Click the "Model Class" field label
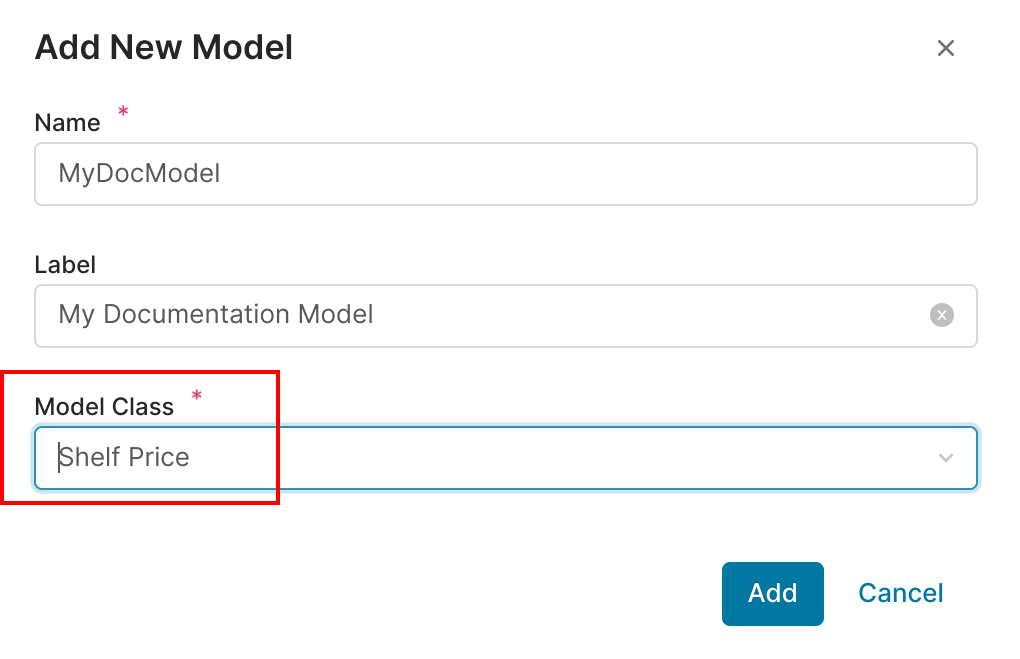 [x=104, y=407]
